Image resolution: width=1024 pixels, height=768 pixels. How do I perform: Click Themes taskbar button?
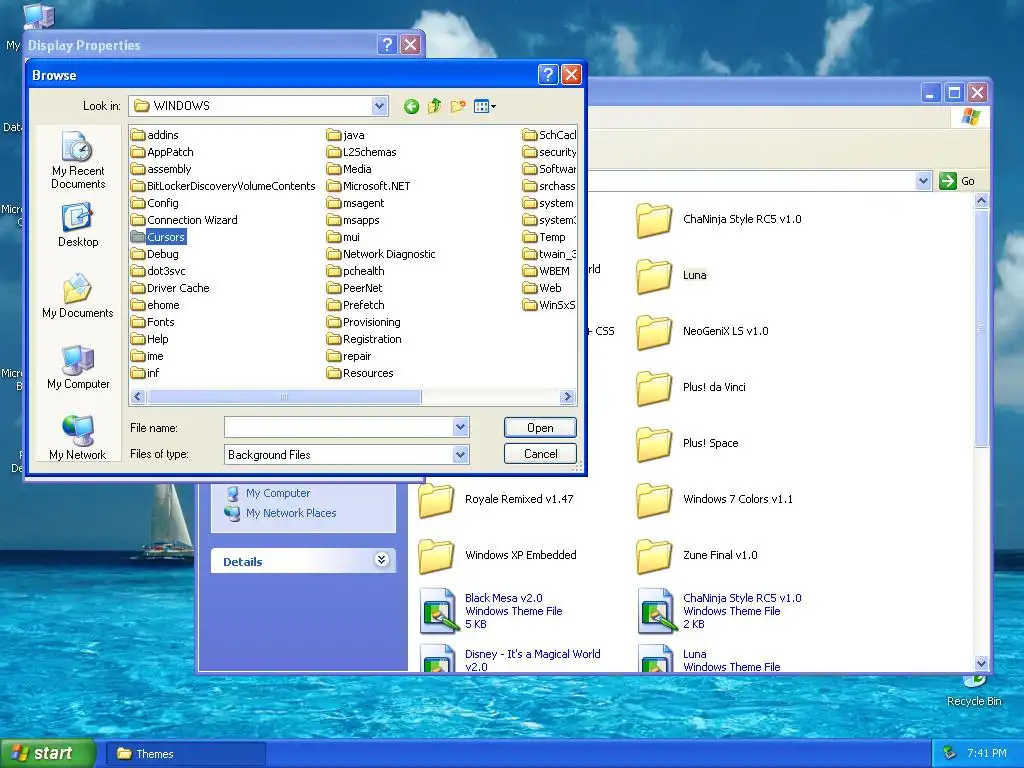(186, 754)
